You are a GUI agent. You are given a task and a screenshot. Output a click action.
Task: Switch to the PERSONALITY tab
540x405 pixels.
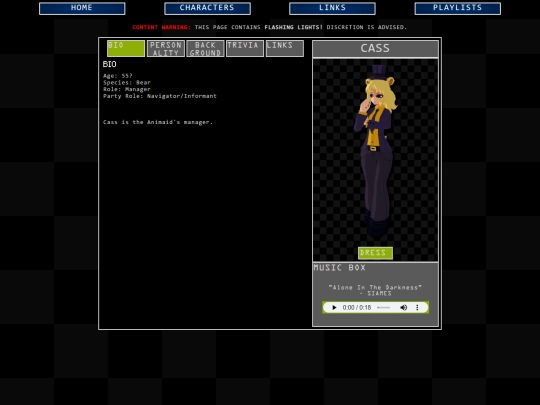coord(166,49)
